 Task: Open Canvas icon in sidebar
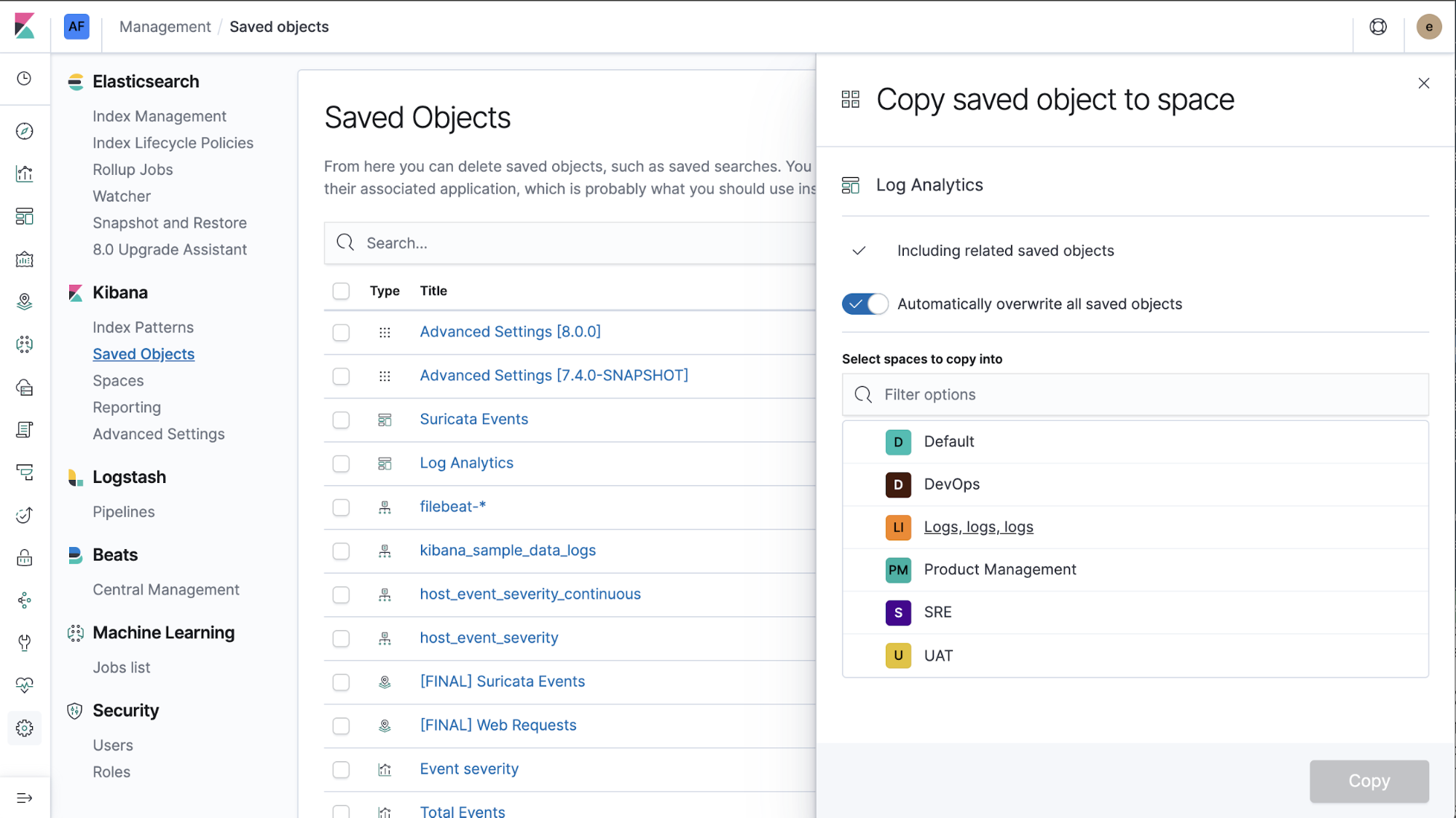(25, 259)
